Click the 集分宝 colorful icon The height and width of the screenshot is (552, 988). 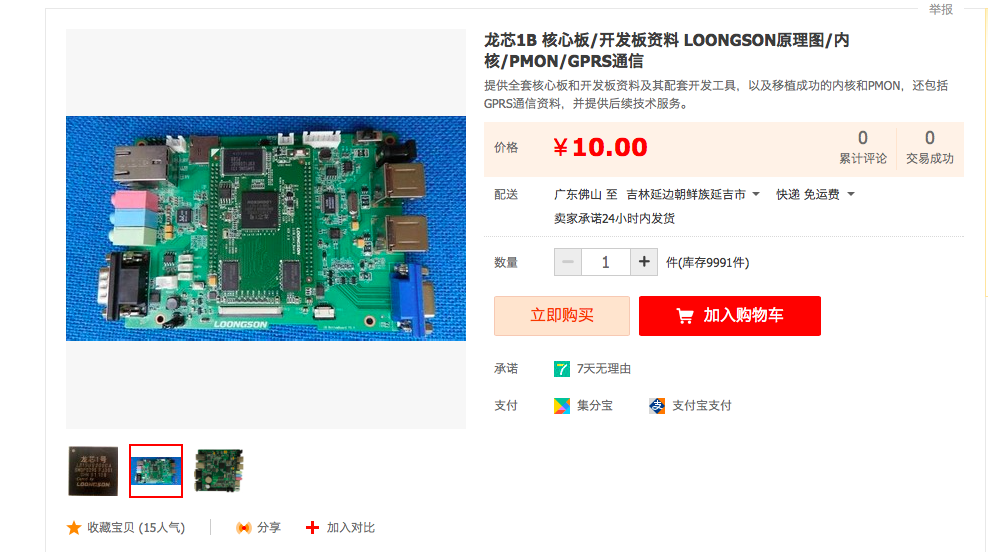point(561,406)
